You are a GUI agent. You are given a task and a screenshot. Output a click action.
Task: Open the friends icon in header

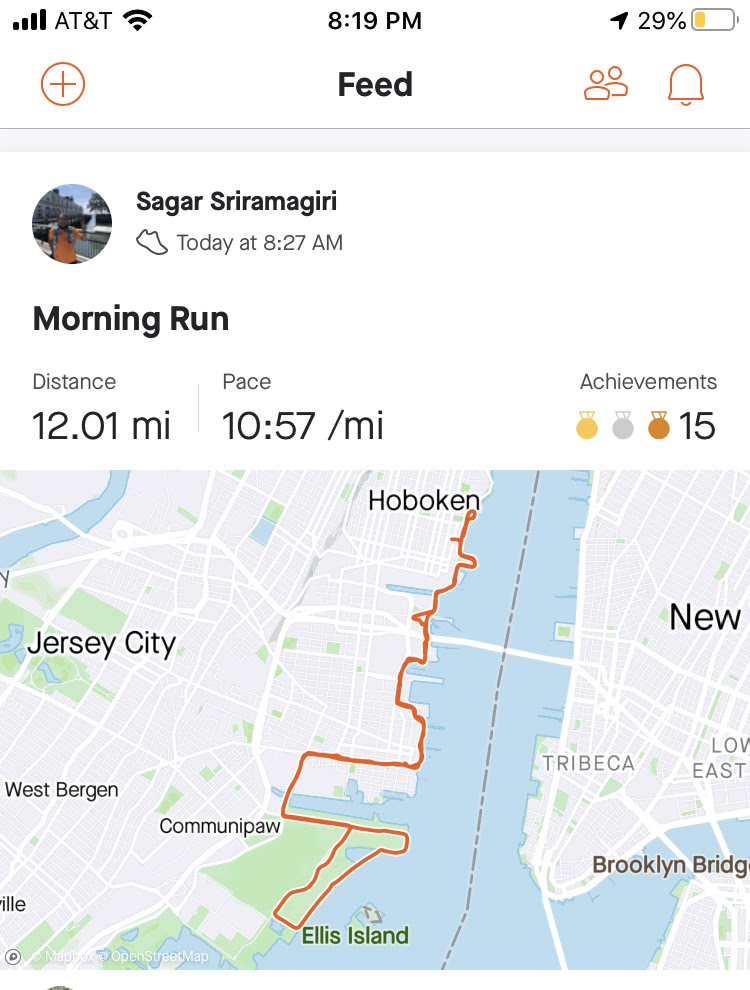click(x=606, y=84)
